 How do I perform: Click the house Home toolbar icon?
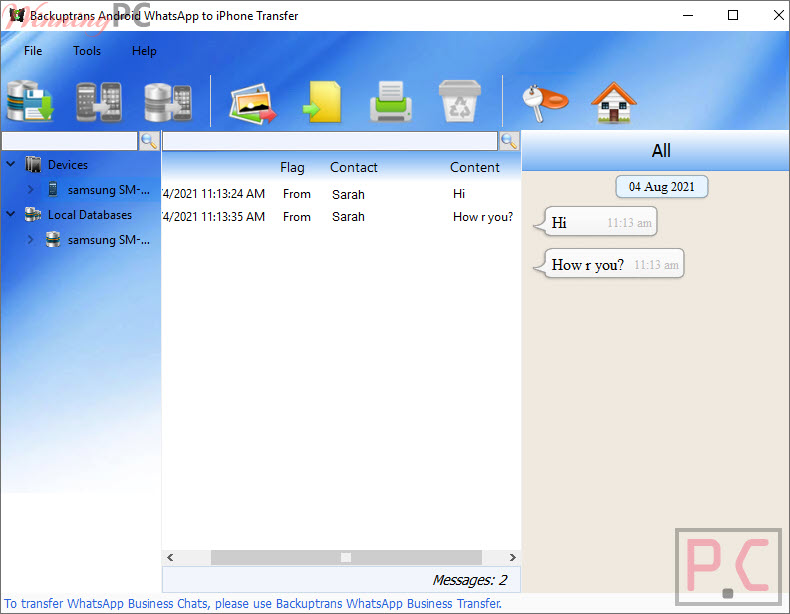click(614, 102)
